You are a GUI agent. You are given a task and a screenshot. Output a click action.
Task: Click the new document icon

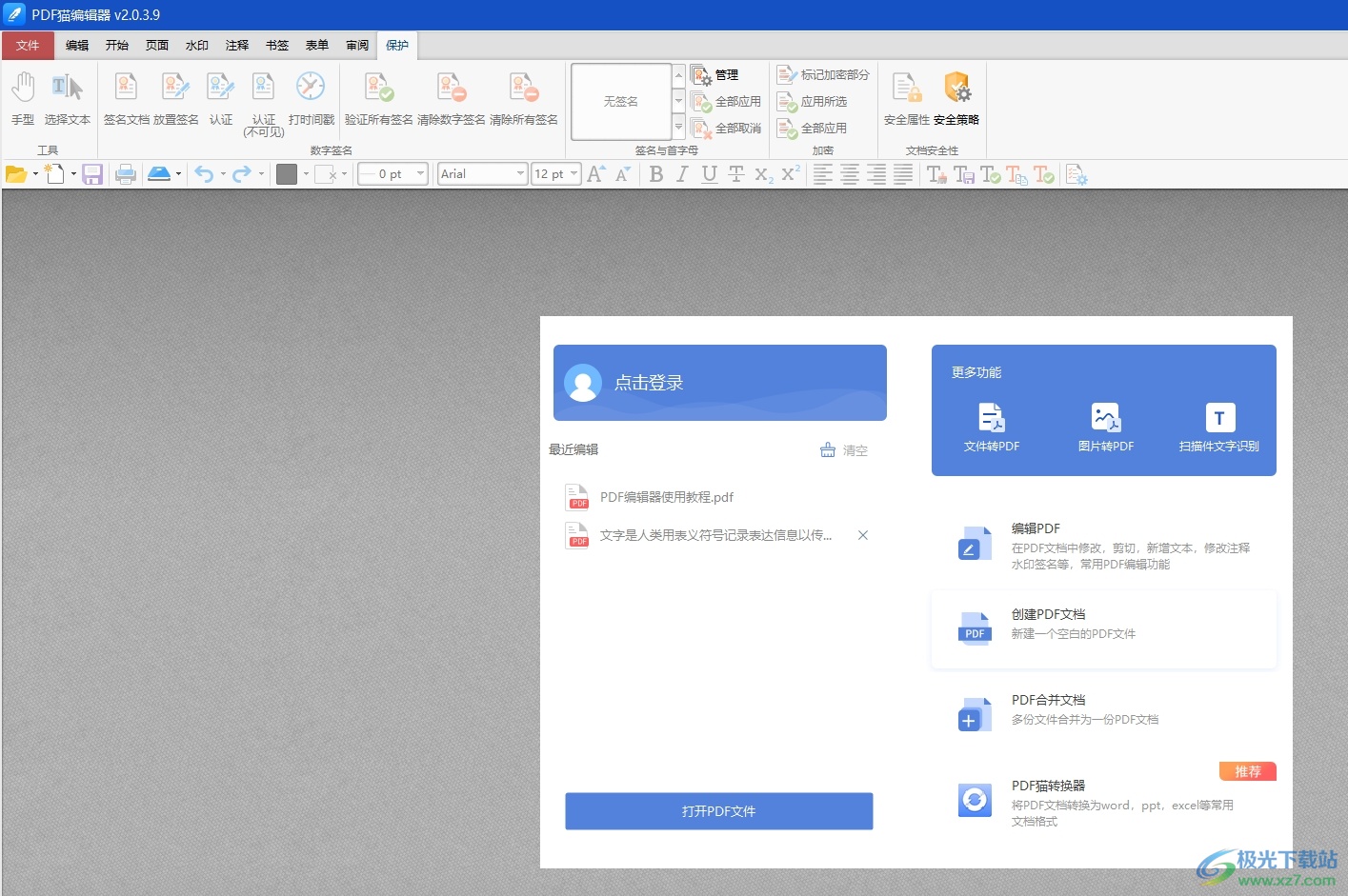click(55, 174)
